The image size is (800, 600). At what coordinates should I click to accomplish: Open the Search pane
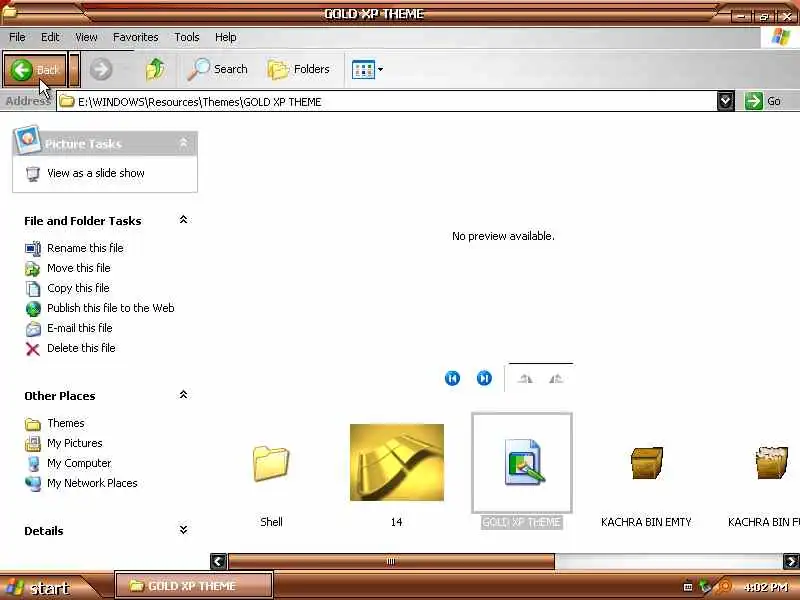[x=217, y=69]
